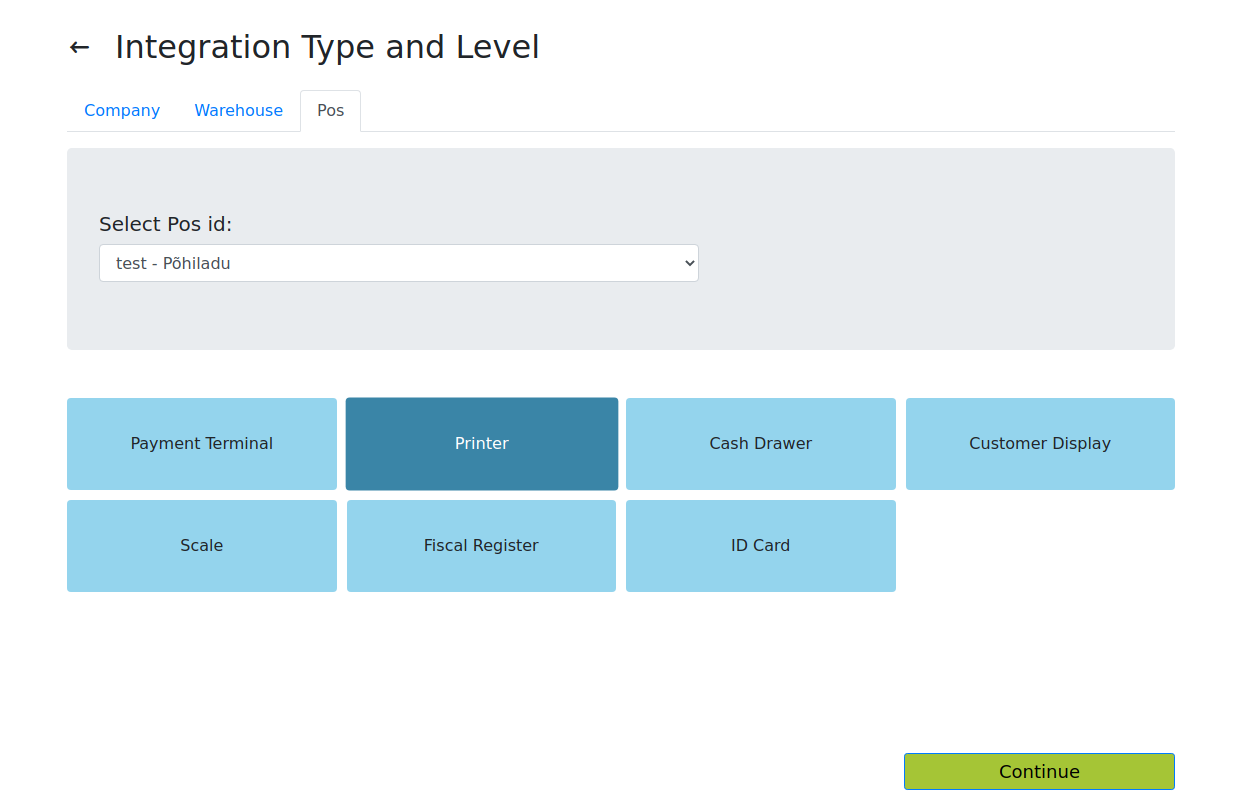Pick the Cash Drawer tile
Viewport: 1249px width, 797px height.
[761, 444]
